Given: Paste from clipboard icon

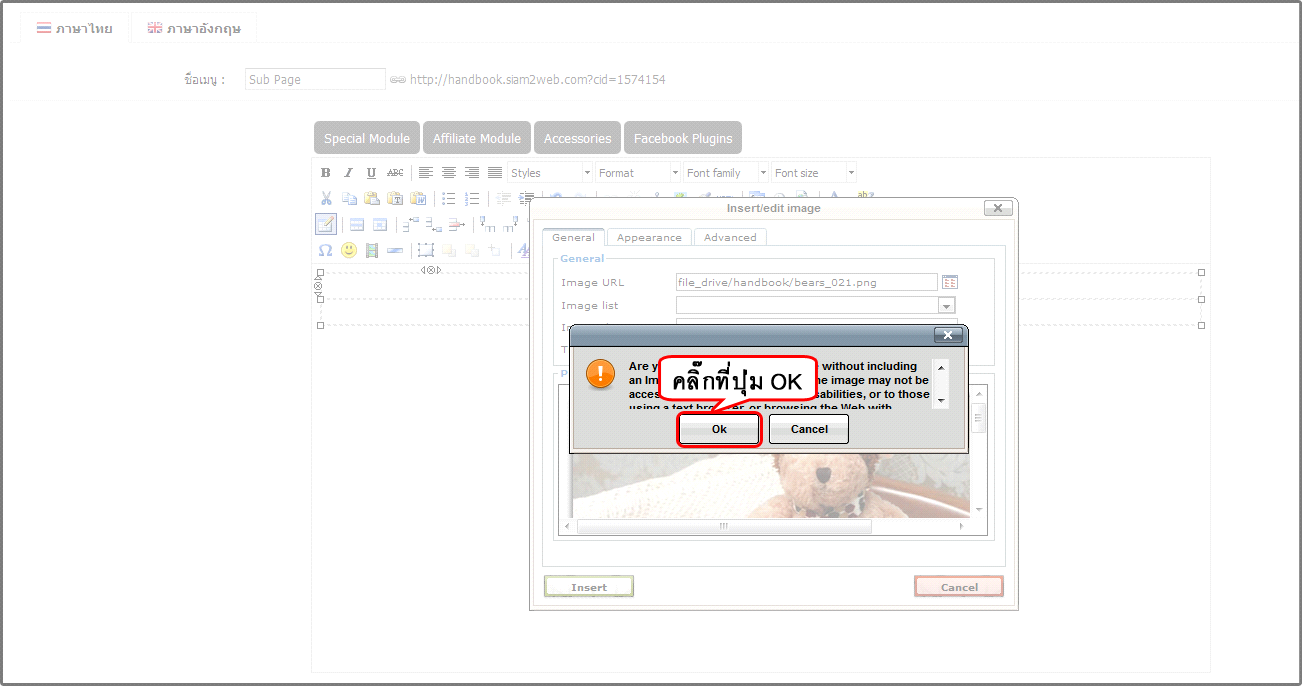Looking at the screenshot, I should 372,199.
